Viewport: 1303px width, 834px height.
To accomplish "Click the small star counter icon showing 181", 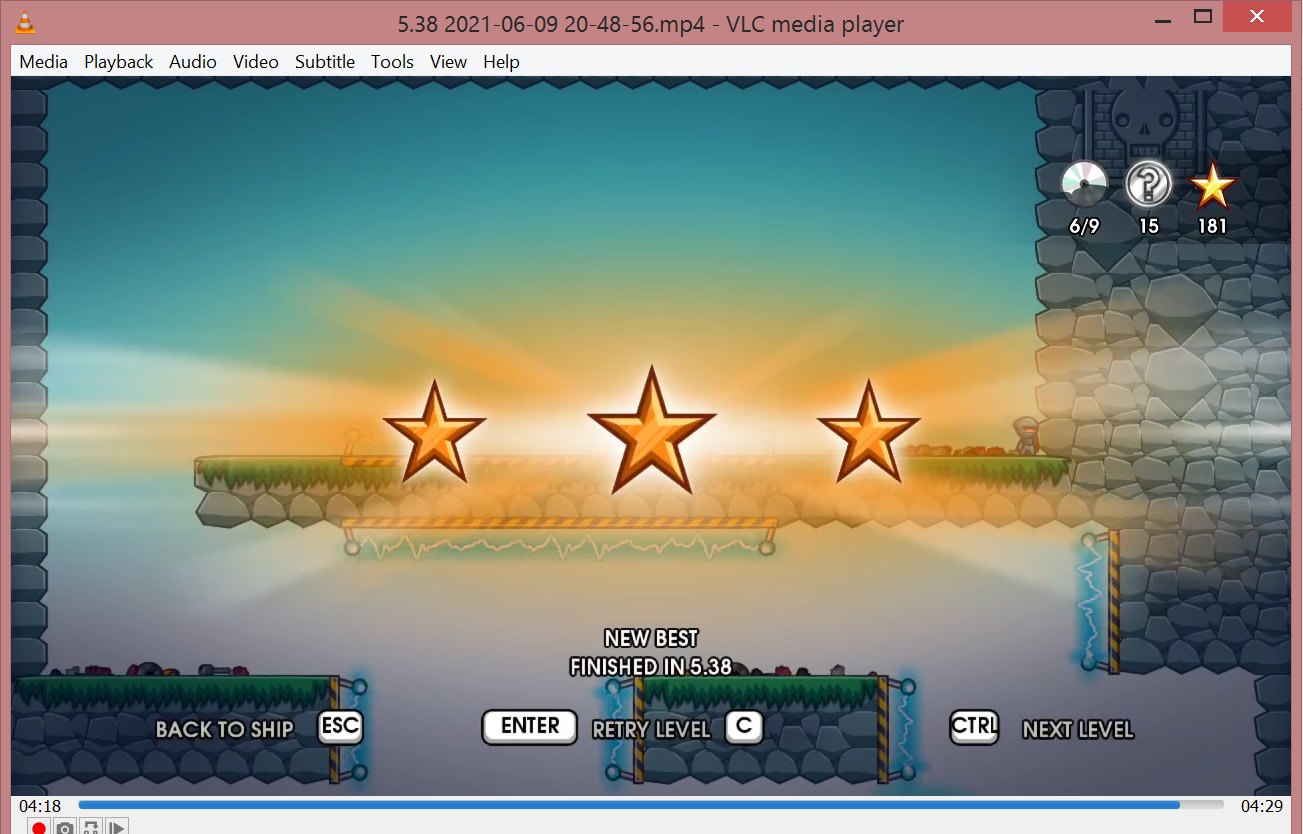I will 1213,185.
